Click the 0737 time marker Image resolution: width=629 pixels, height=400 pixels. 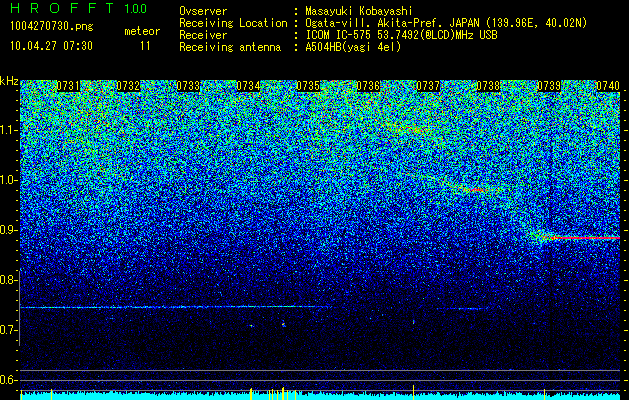pyautogui.click(x=428, y=86)
